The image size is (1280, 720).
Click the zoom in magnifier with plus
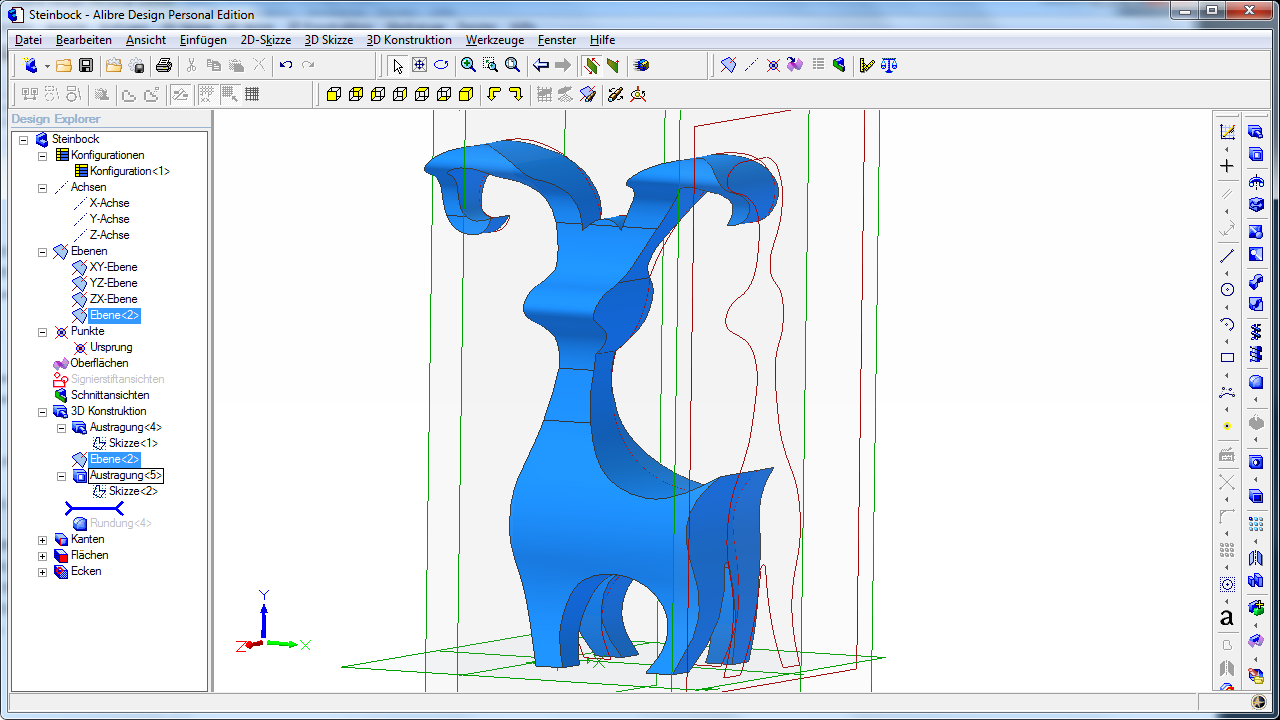(468, 65)
